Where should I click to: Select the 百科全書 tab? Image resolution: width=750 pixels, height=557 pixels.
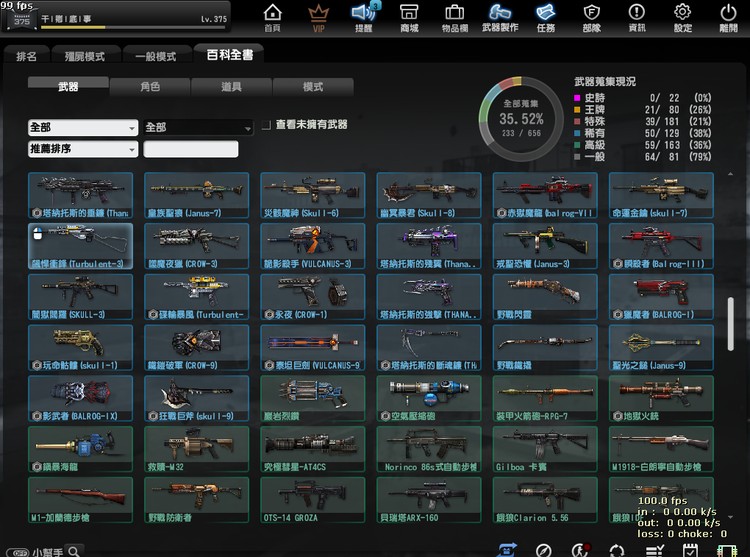click(x=230, y=55)
